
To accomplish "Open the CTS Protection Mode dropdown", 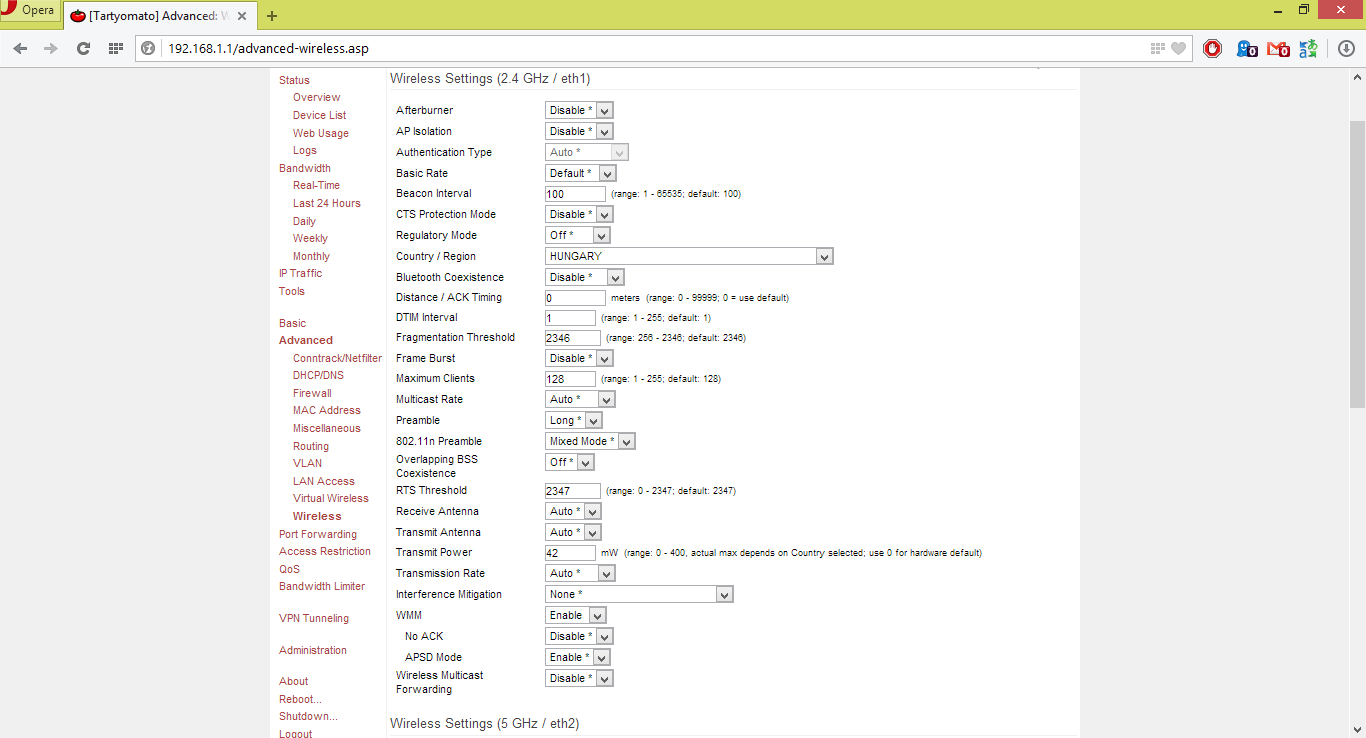I will pos(579,214).
